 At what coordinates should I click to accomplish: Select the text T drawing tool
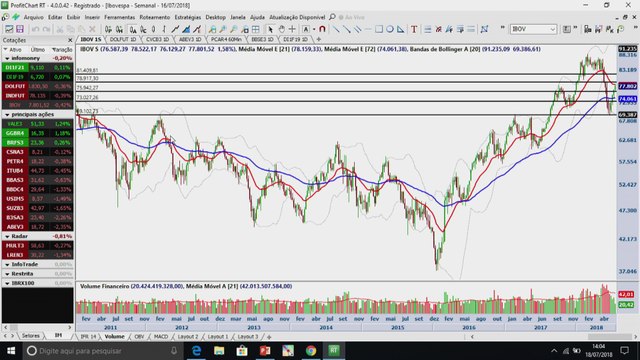[414, 29]
